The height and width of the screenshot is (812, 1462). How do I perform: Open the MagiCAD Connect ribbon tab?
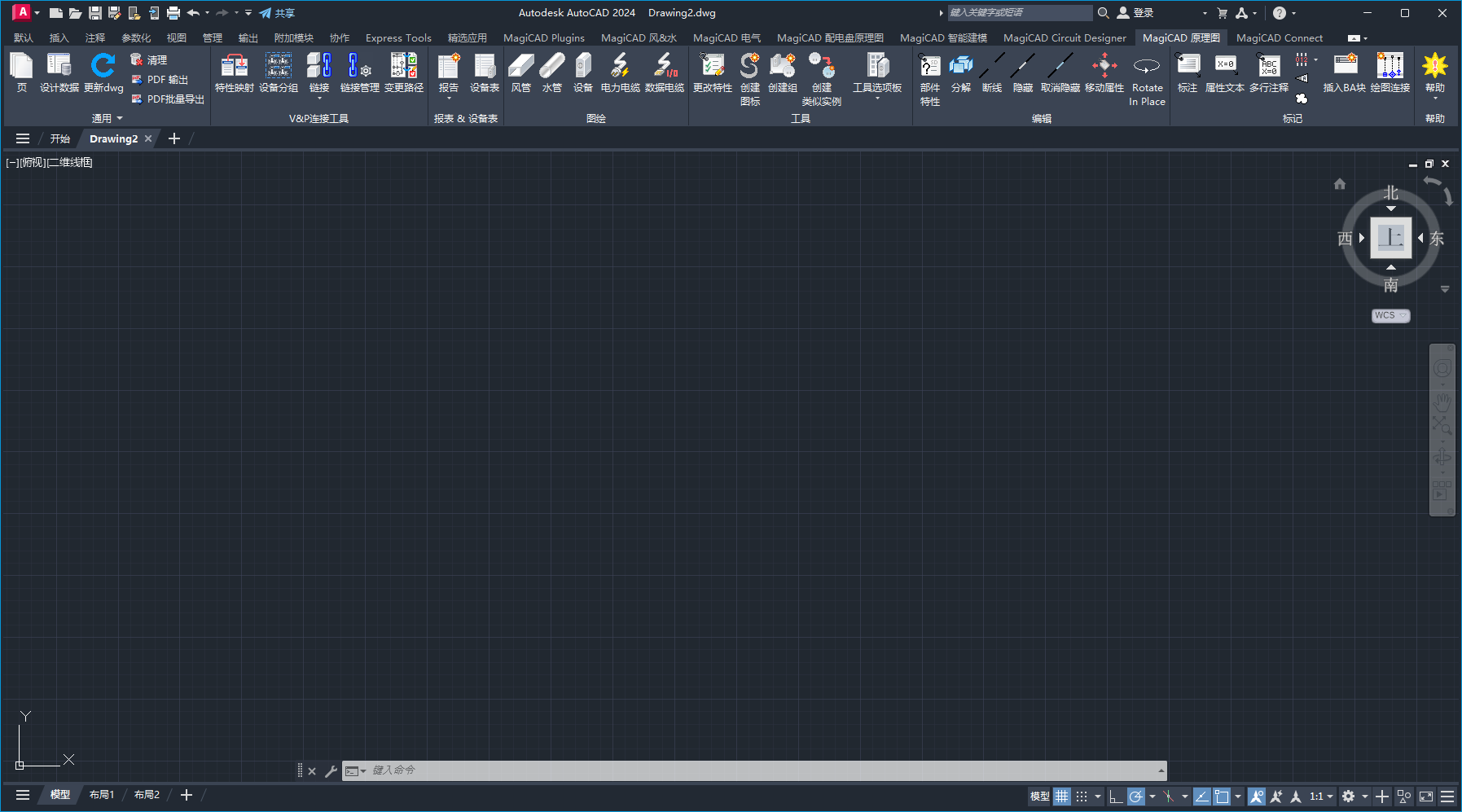coord(1280,37)
